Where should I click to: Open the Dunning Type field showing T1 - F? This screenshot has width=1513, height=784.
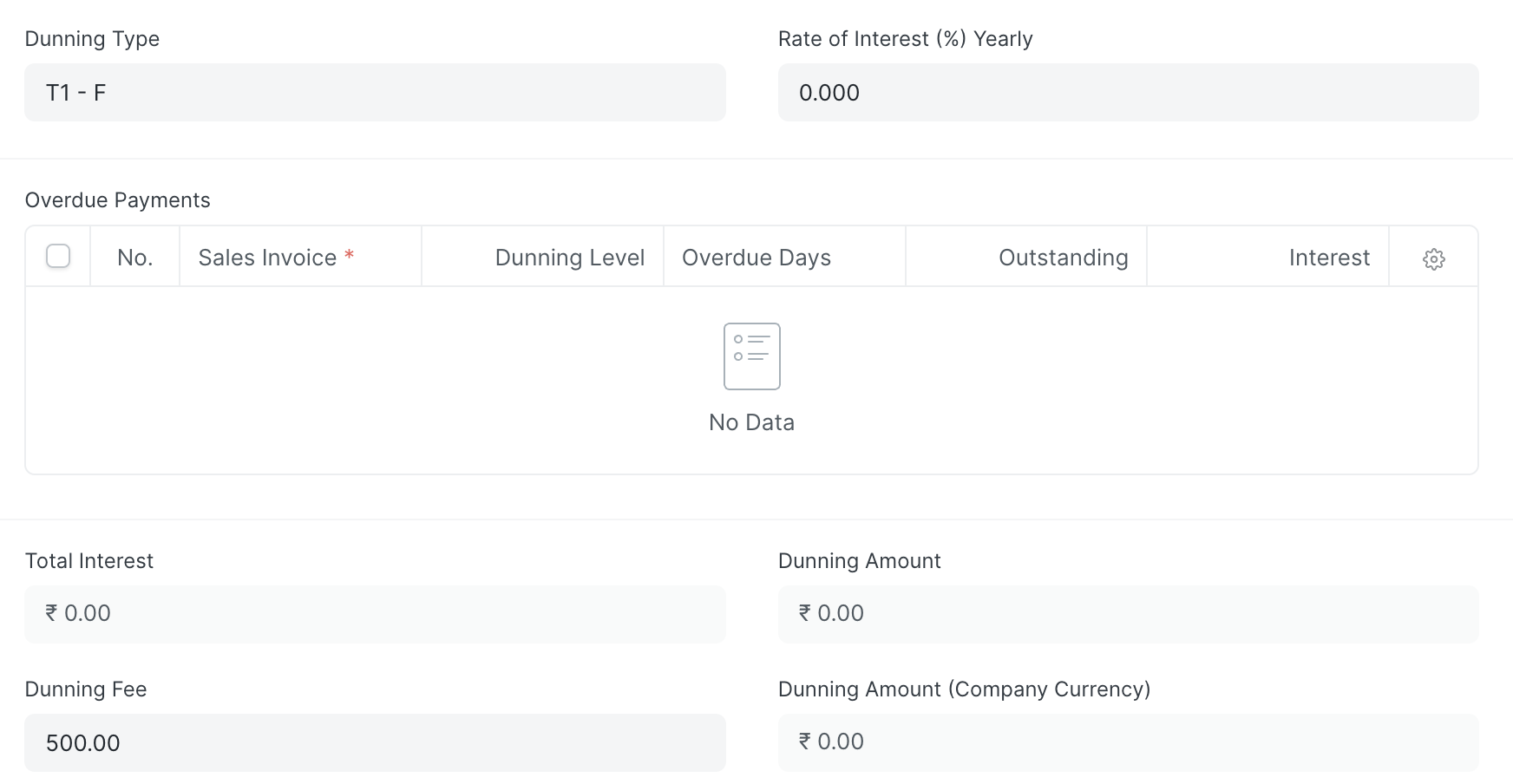click(375, 92)
